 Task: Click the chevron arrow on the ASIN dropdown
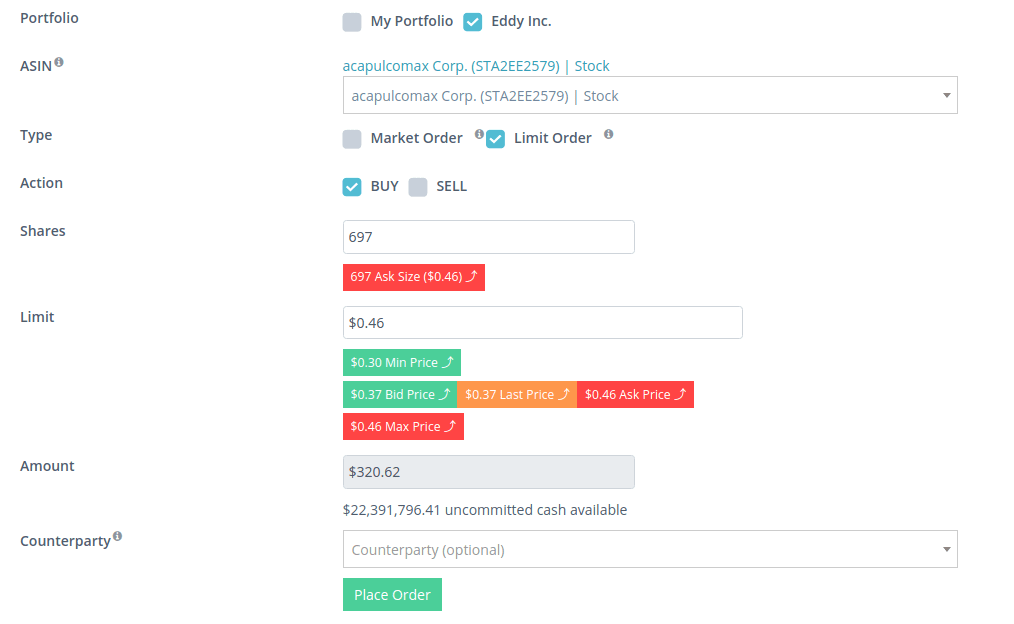coord(946,95)
